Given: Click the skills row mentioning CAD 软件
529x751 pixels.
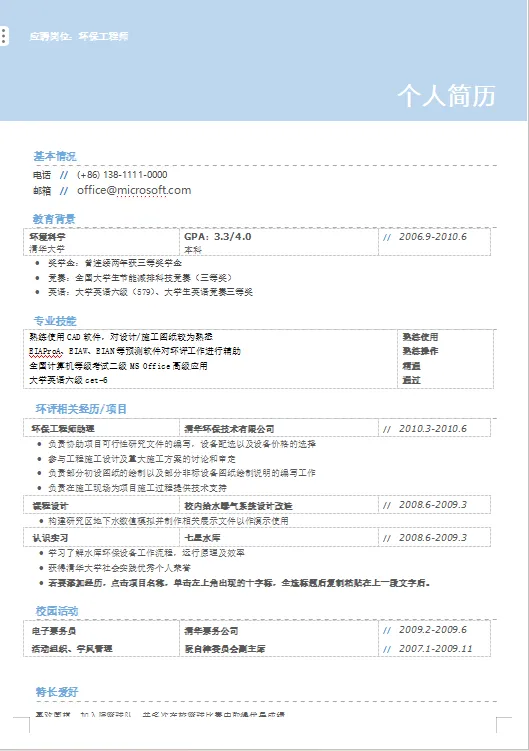Looking at the screenshot, I should 121,337.
